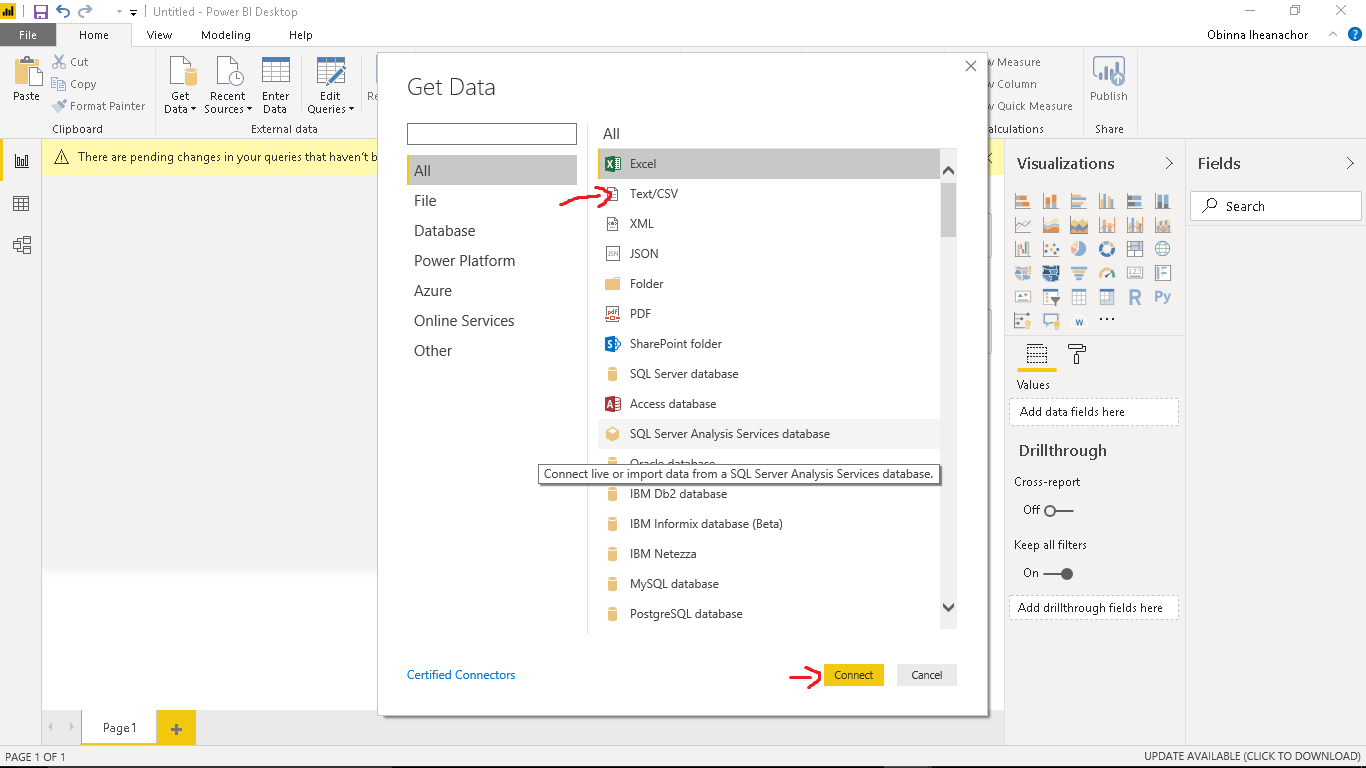The width and height of the screenshot is (1366, 768).
Task: Pick the Line chart visualization
Action: 1022,225
